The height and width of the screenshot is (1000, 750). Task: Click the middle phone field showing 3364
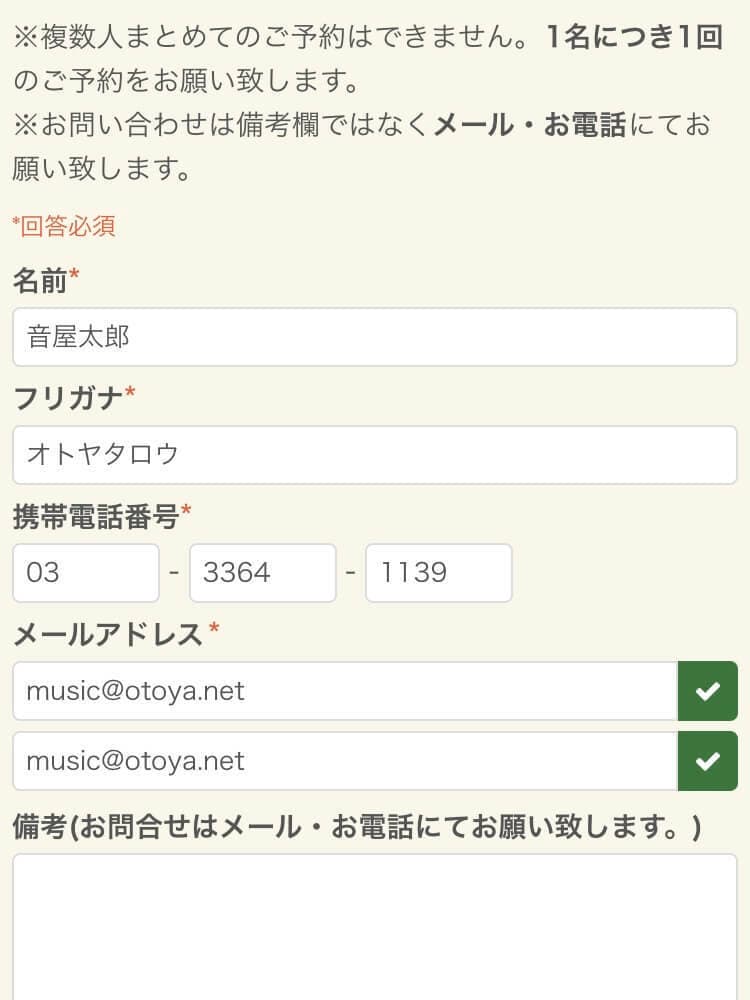coord(262,573)
